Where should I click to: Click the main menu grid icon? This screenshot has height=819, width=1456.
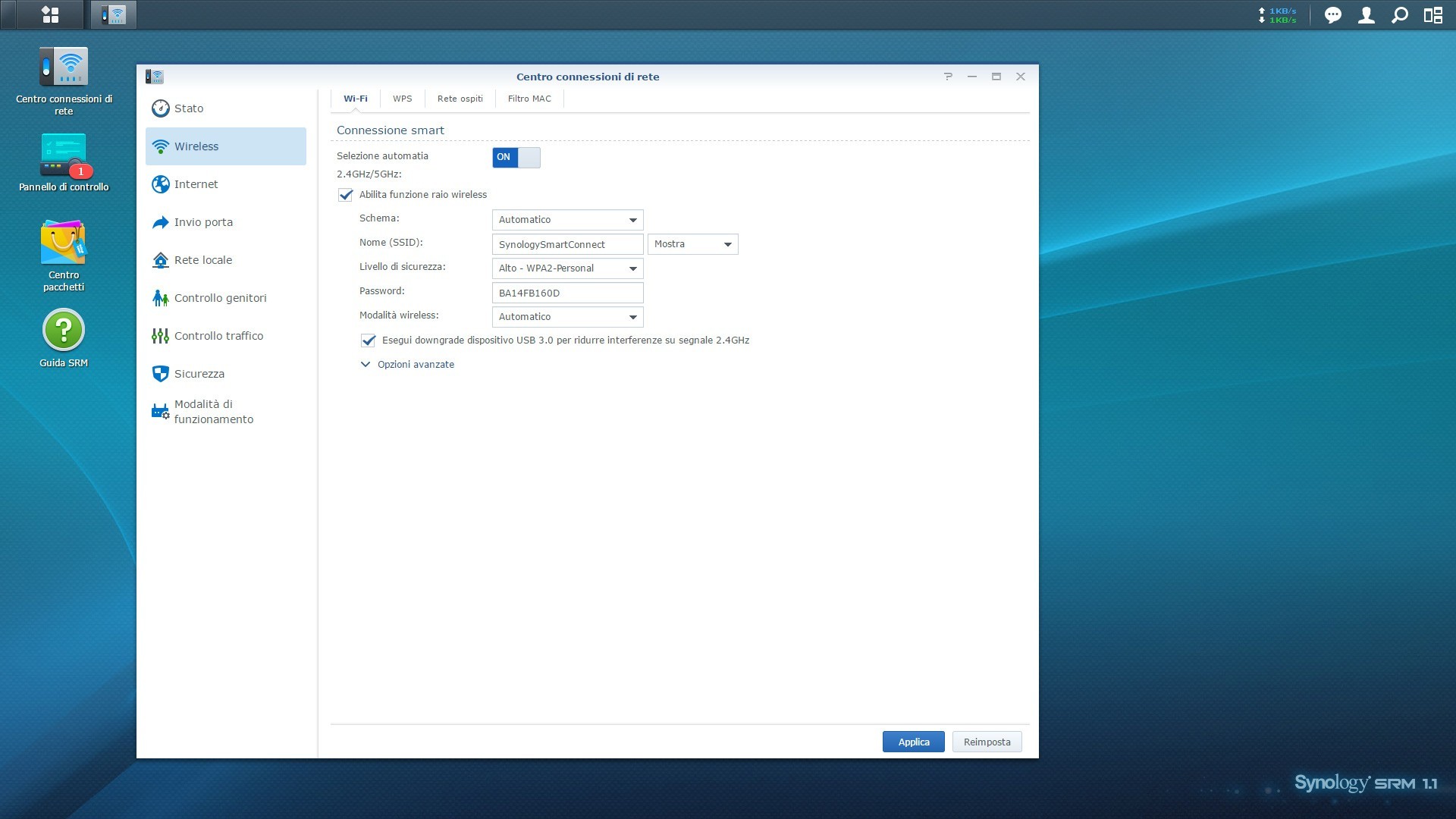50,14
